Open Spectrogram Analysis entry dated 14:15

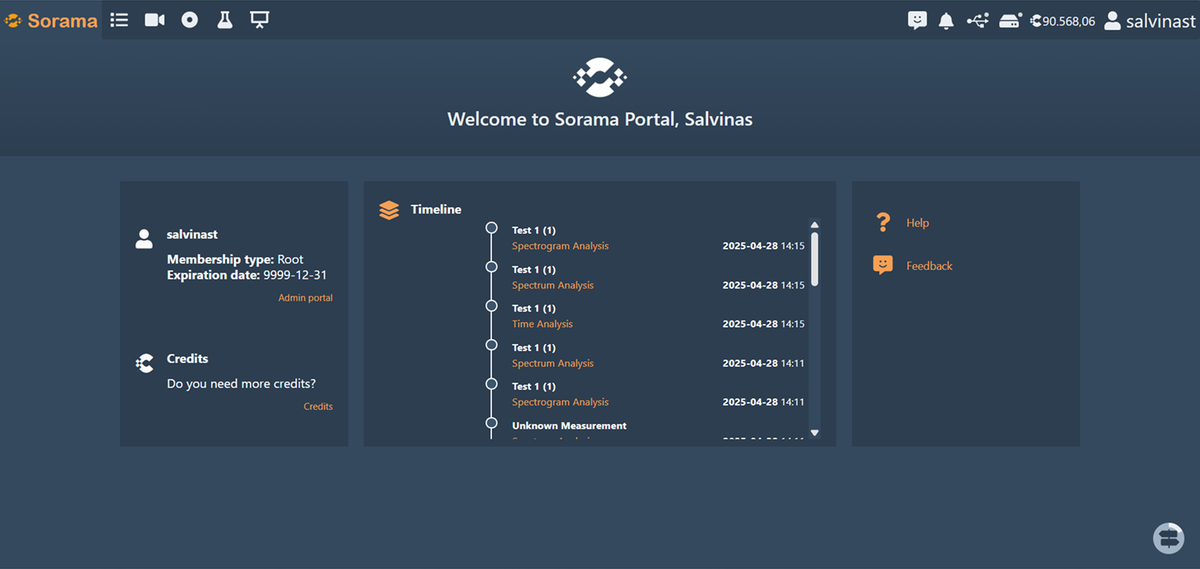(x=560, y=246)
